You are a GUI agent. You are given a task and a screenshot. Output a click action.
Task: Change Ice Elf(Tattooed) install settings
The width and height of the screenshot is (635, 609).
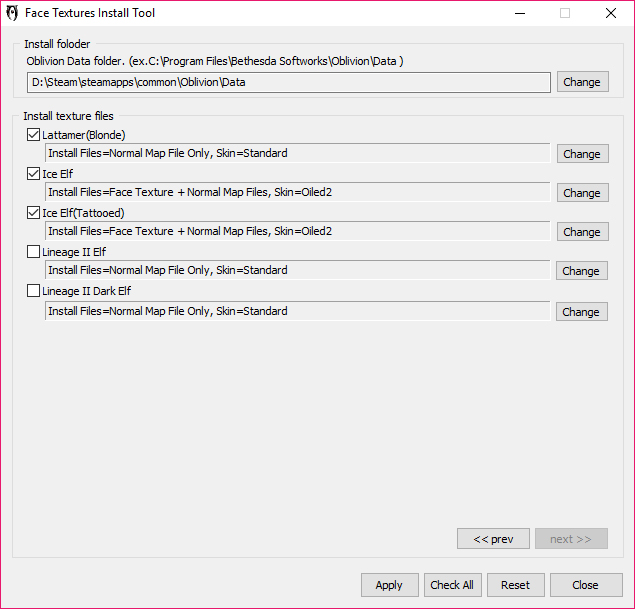pyautogui.click(x=581, y=232)
